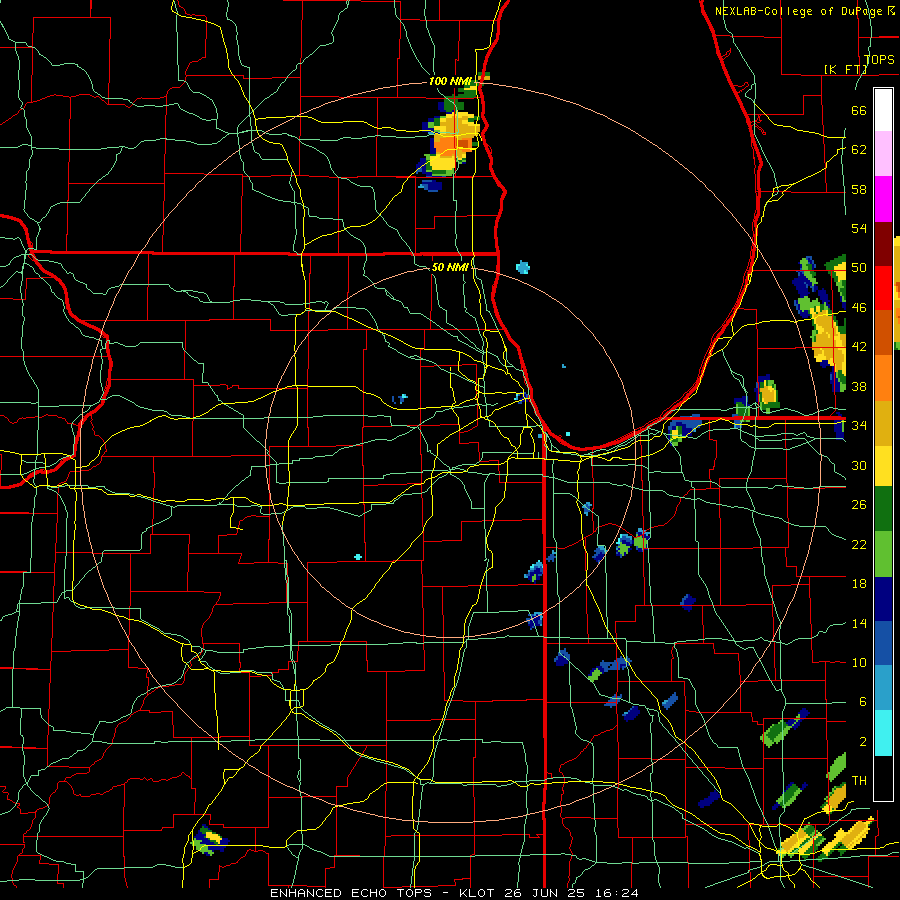Select the legend value 46

859,307
